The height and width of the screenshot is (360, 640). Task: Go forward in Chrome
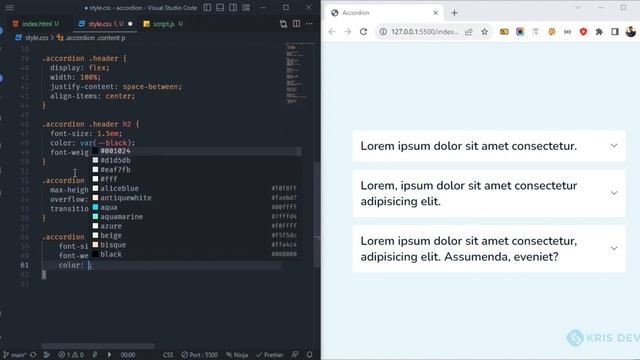[348, 32]
